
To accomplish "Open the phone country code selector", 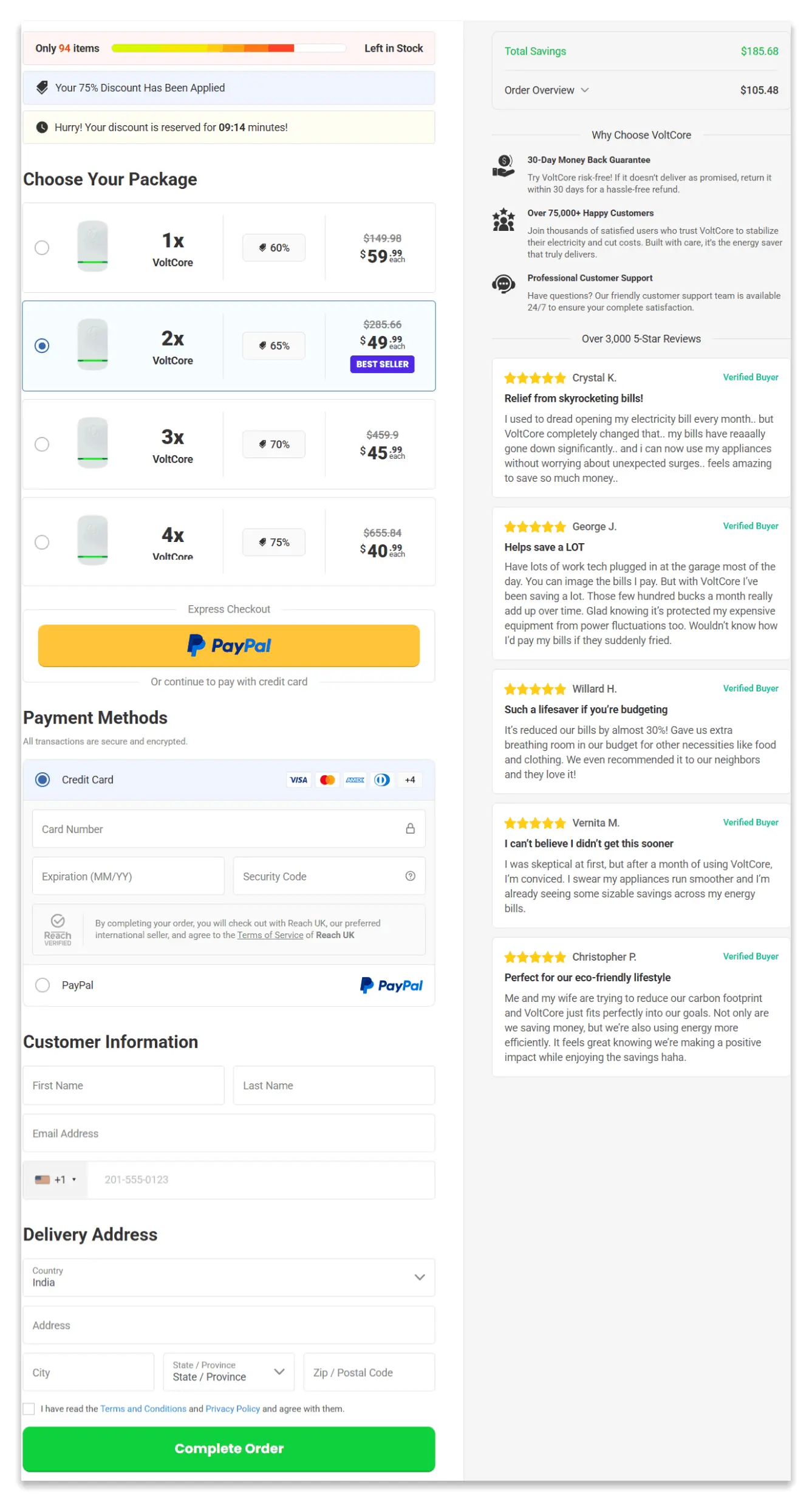I will click(x=55, y=1179).
